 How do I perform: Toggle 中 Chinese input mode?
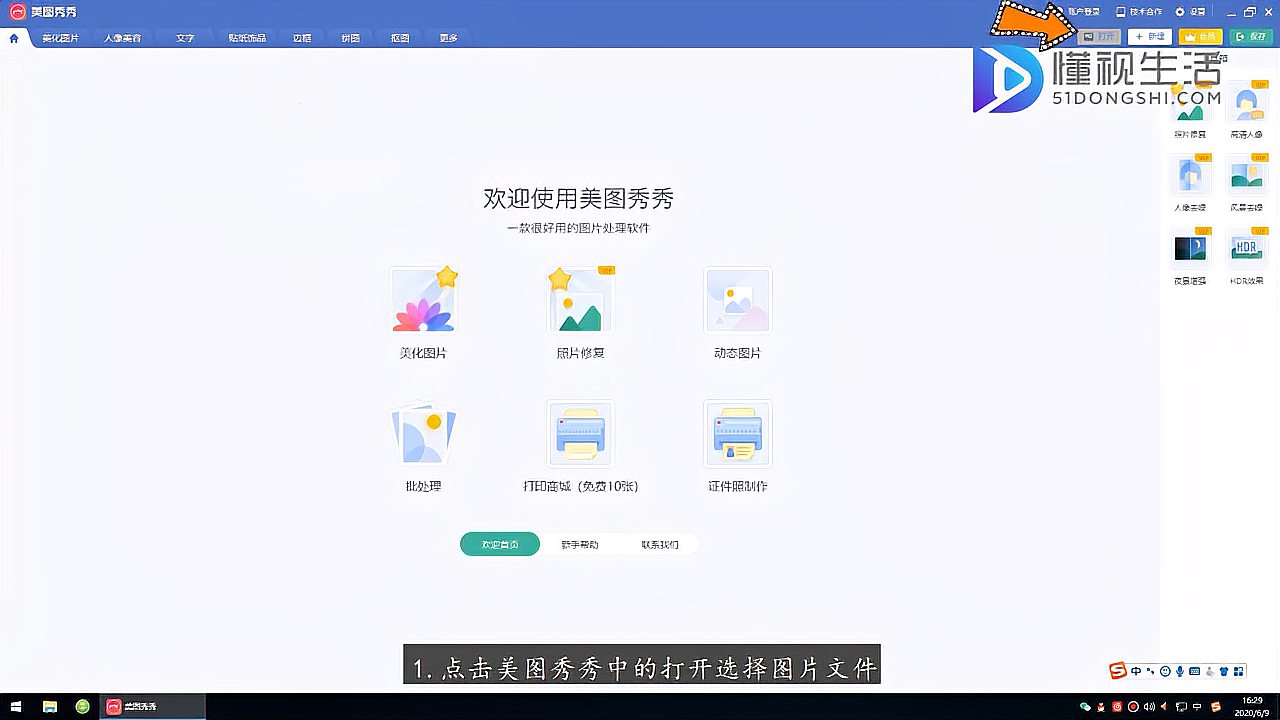1136,671
